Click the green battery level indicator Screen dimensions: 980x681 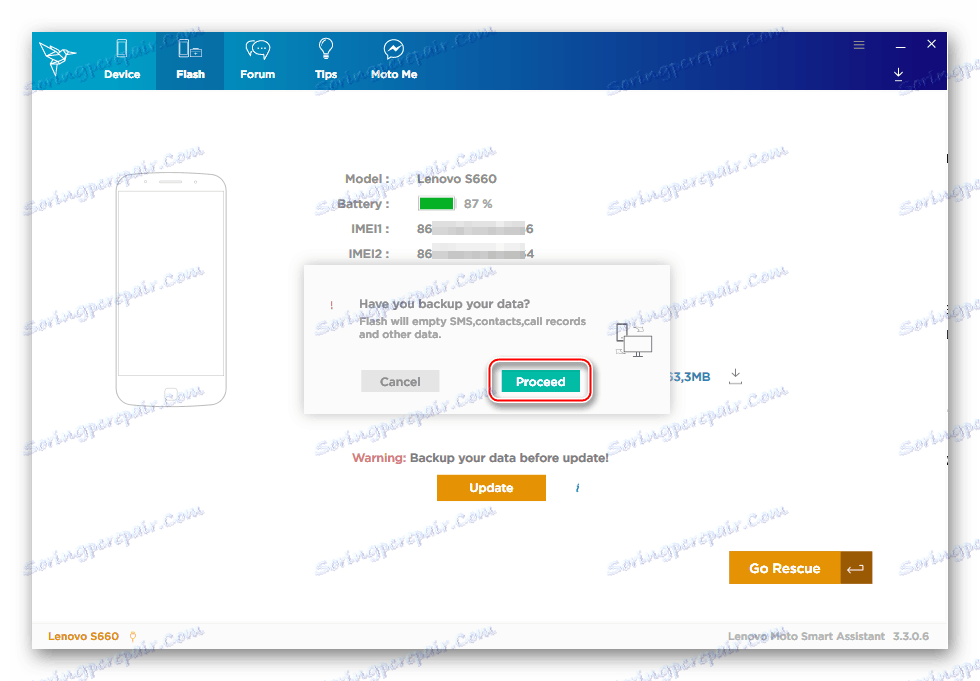[x=436, y=204]
